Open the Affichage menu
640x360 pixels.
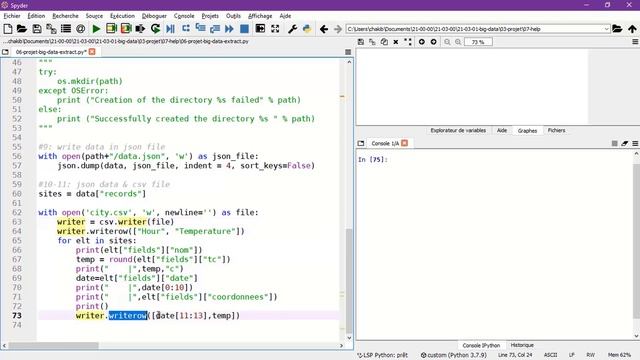(260, 16)
